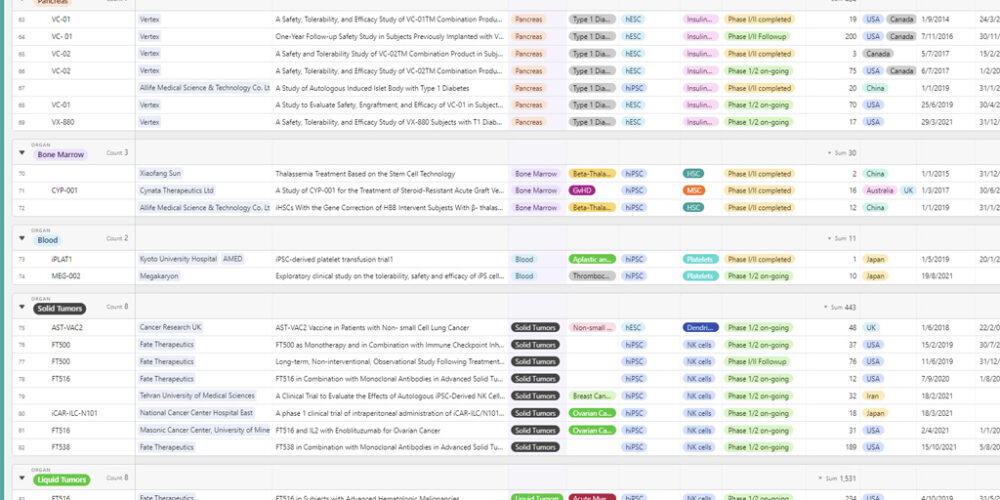1000x500 pixels.
Task: Click the Australia country tag
Action: (880, 191)
